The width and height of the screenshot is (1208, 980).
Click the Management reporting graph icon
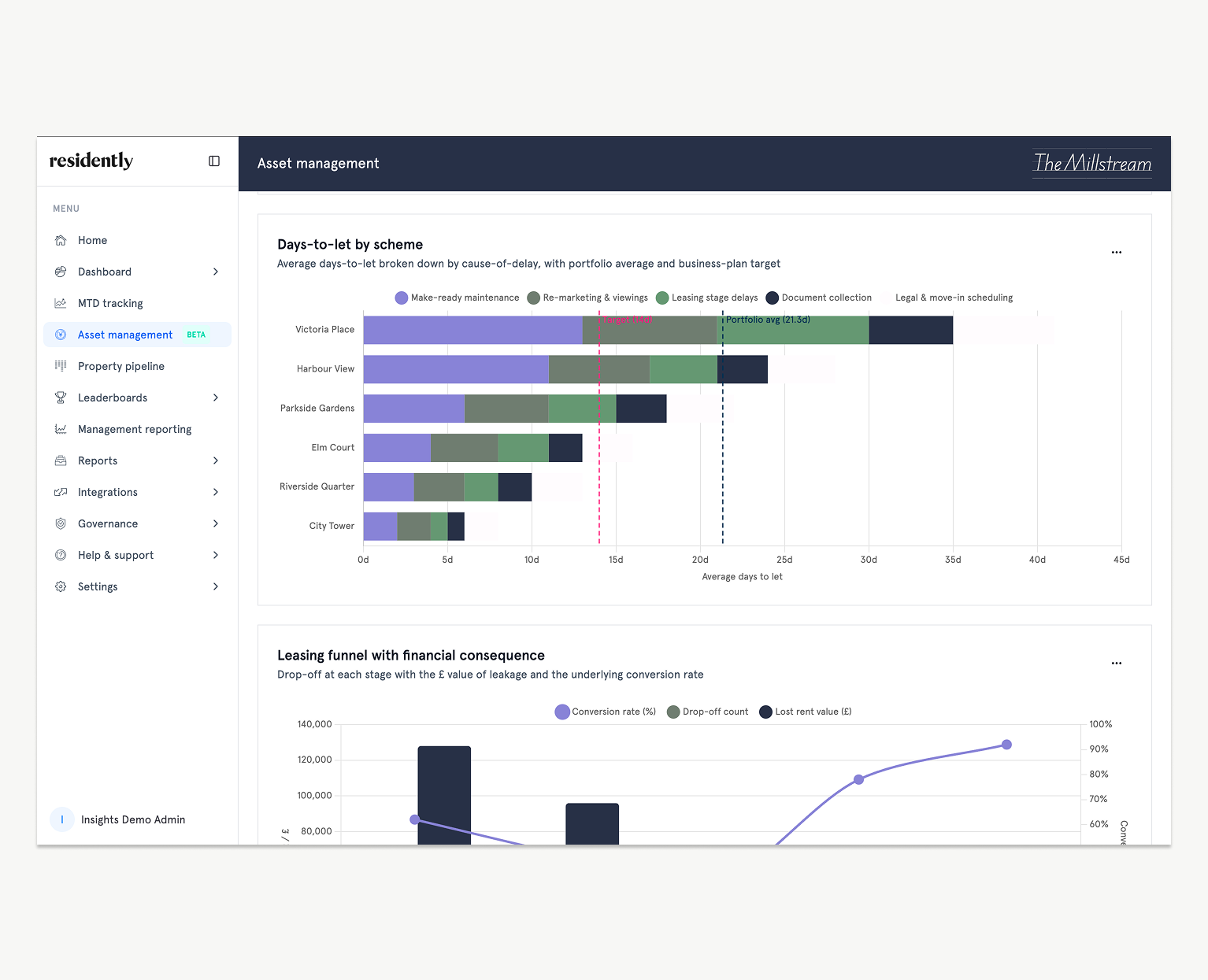coord(61,429)
